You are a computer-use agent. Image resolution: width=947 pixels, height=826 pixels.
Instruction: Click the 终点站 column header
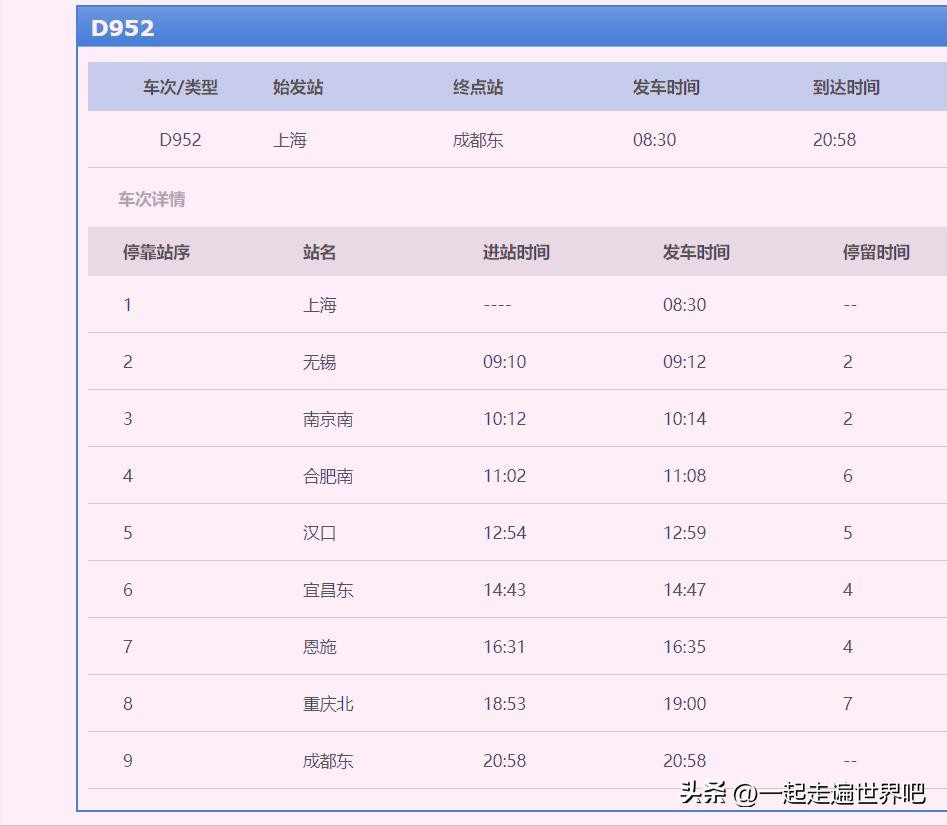point(478,87)
